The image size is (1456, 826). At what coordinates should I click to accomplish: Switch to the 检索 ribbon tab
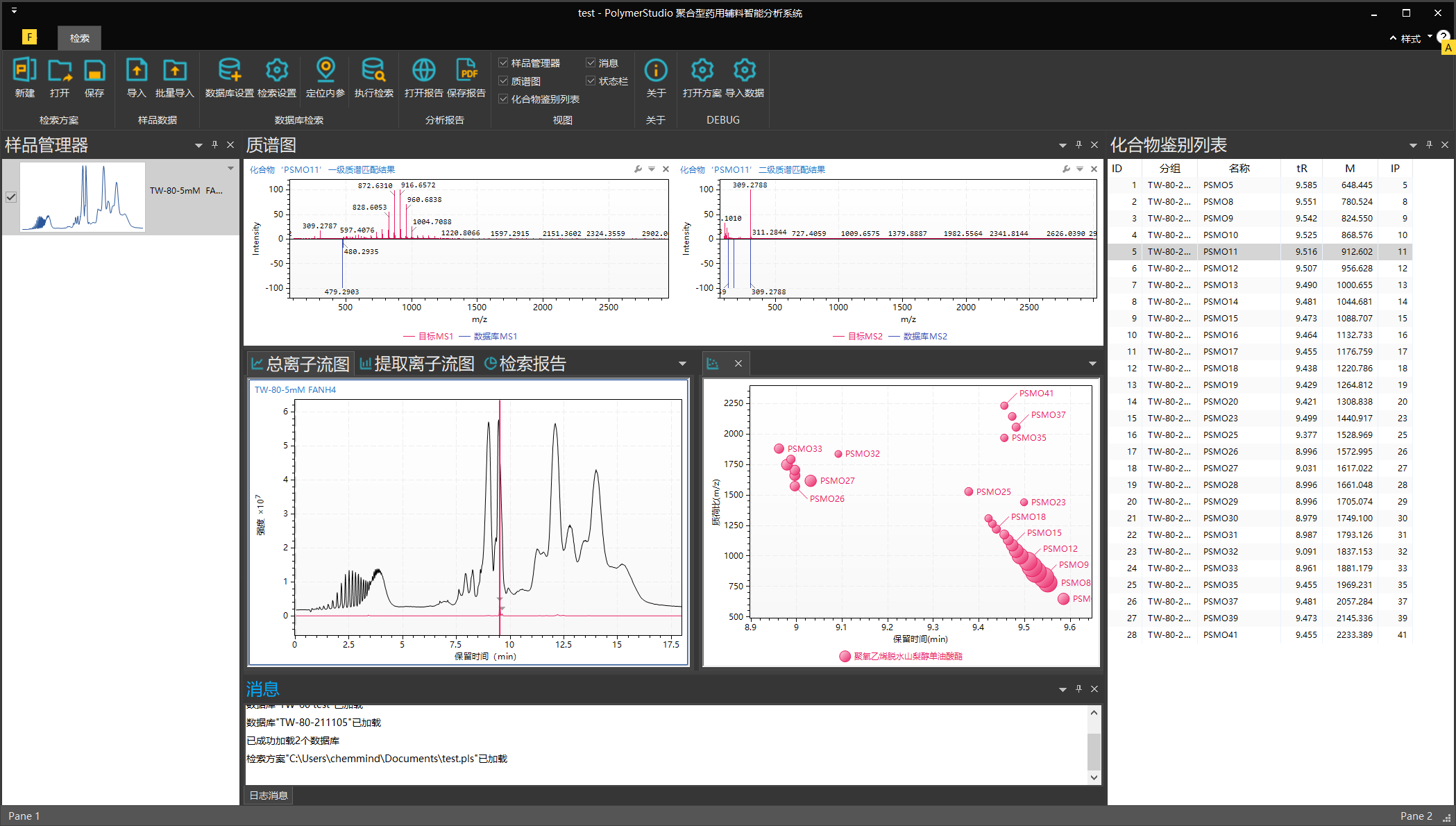(x=79, y=38)
